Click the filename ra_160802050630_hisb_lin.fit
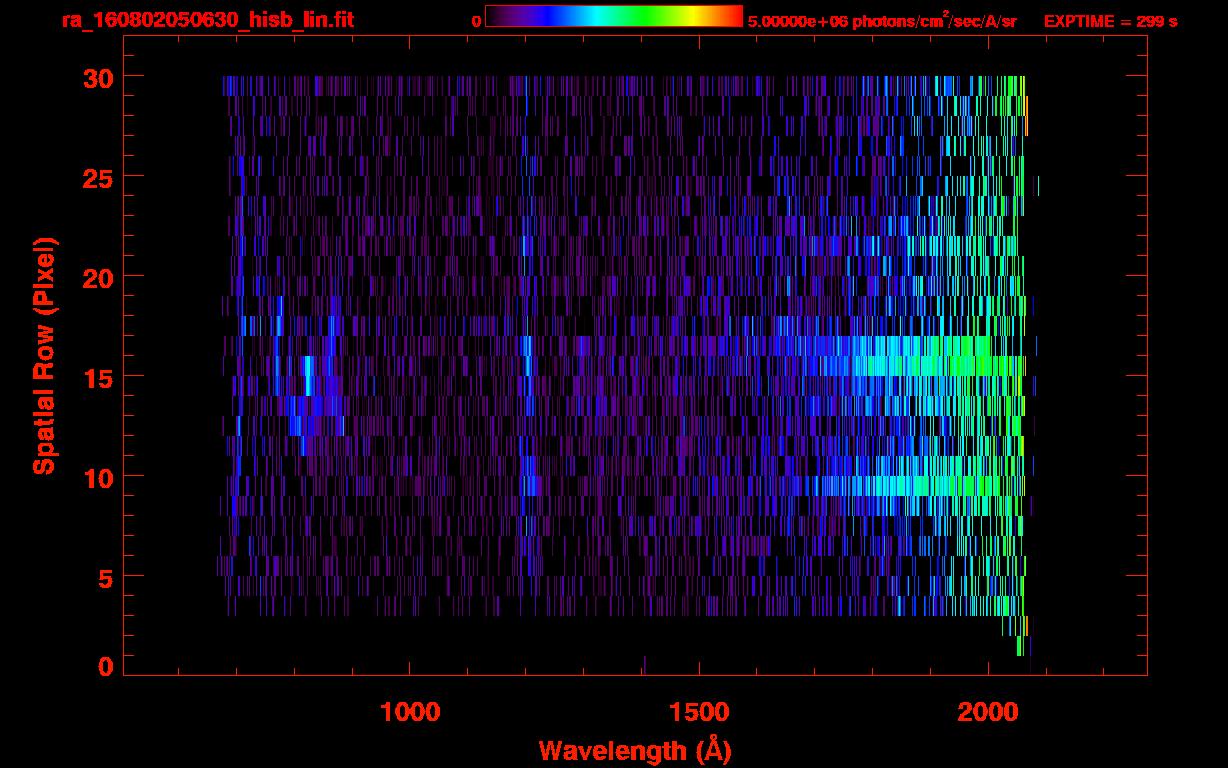 (x=207, y=20)
